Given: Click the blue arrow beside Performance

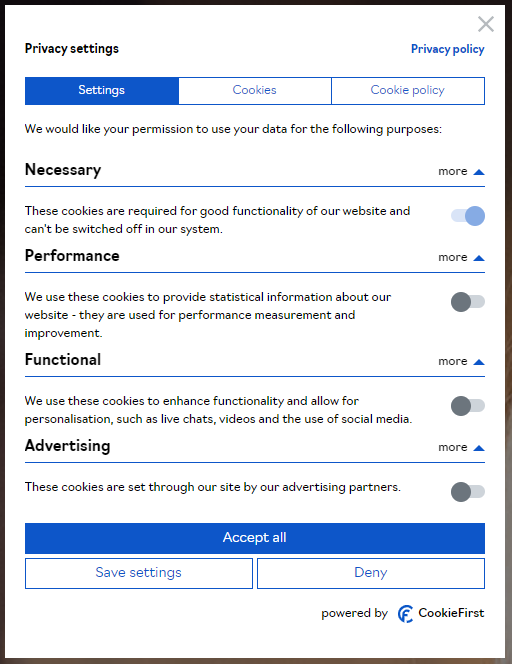Looking at the screenshot, I should click(x=479, y=258).
